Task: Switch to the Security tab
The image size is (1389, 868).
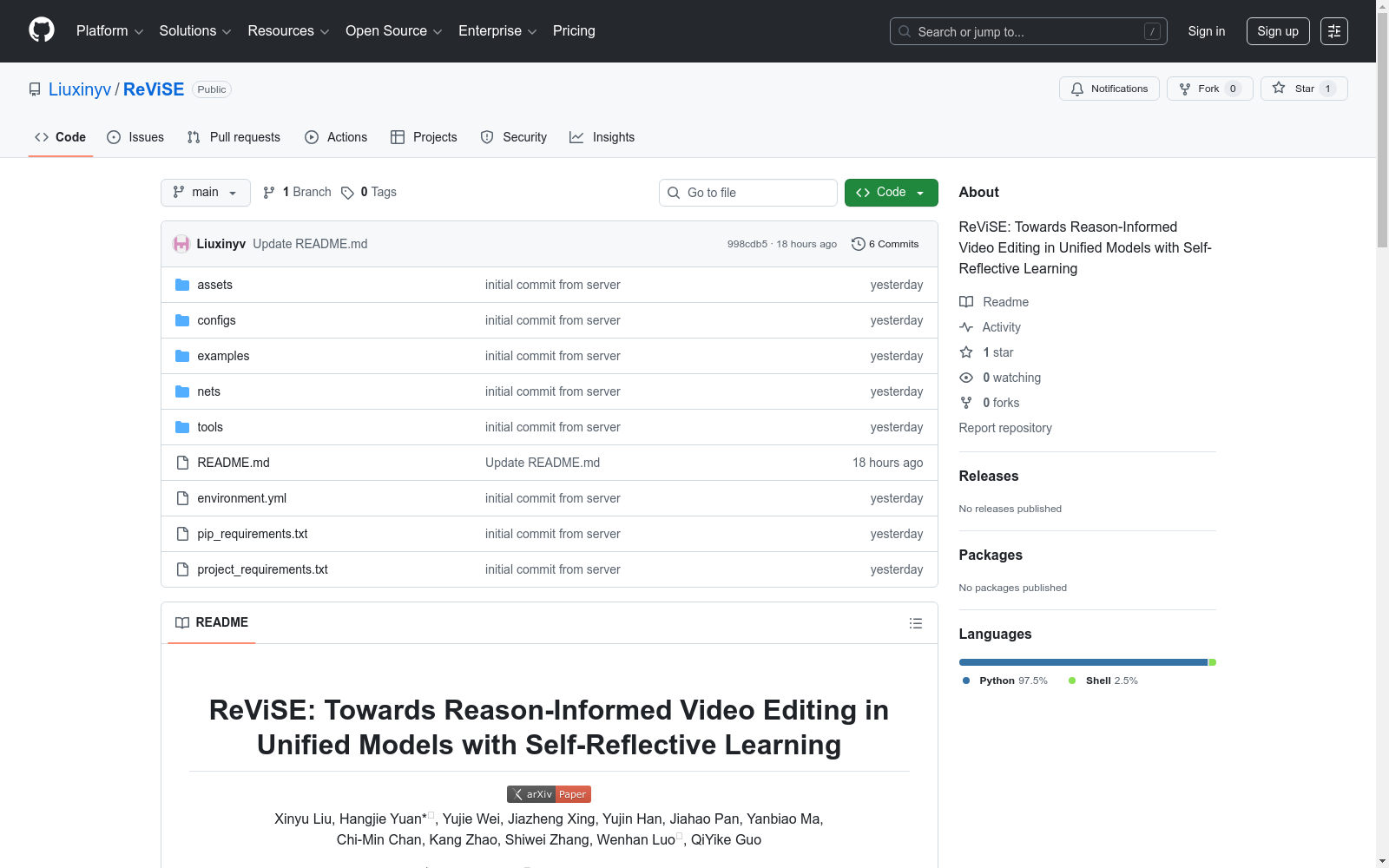Action: tap(514, 137)
